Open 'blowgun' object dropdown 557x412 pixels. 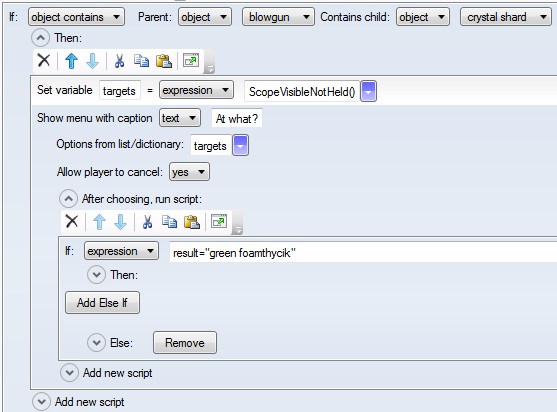click(278, 17)
